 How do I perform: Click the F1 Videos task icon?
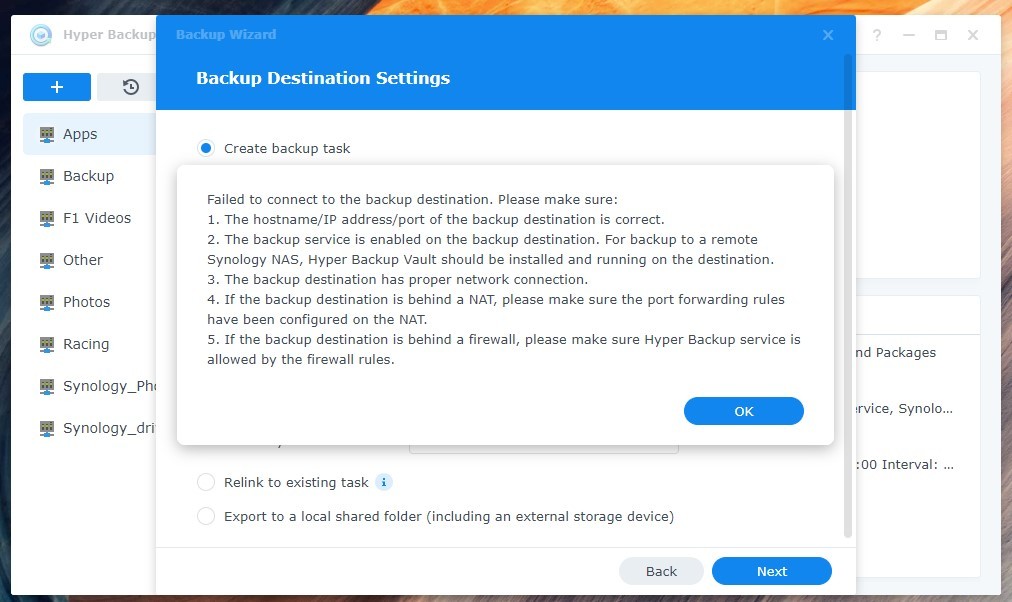(46, 218)
